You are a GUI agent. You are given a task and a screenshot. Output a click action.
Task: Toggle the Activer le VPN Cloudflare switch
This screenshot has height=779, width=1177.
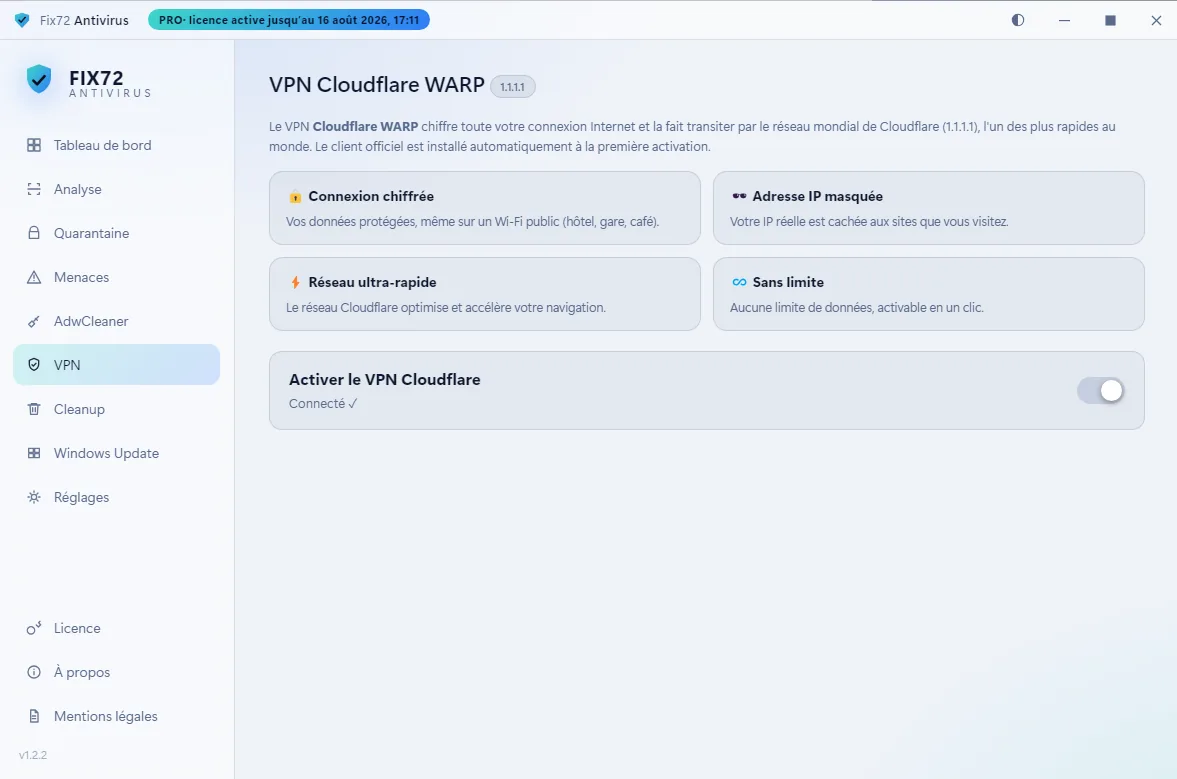coord(1100,390)
